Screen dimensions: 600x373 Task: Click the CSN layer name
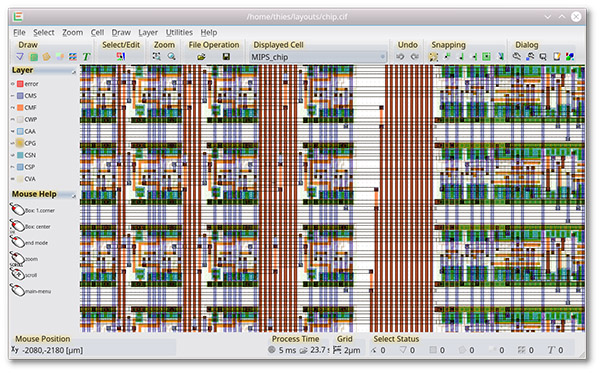pos(30,155)
